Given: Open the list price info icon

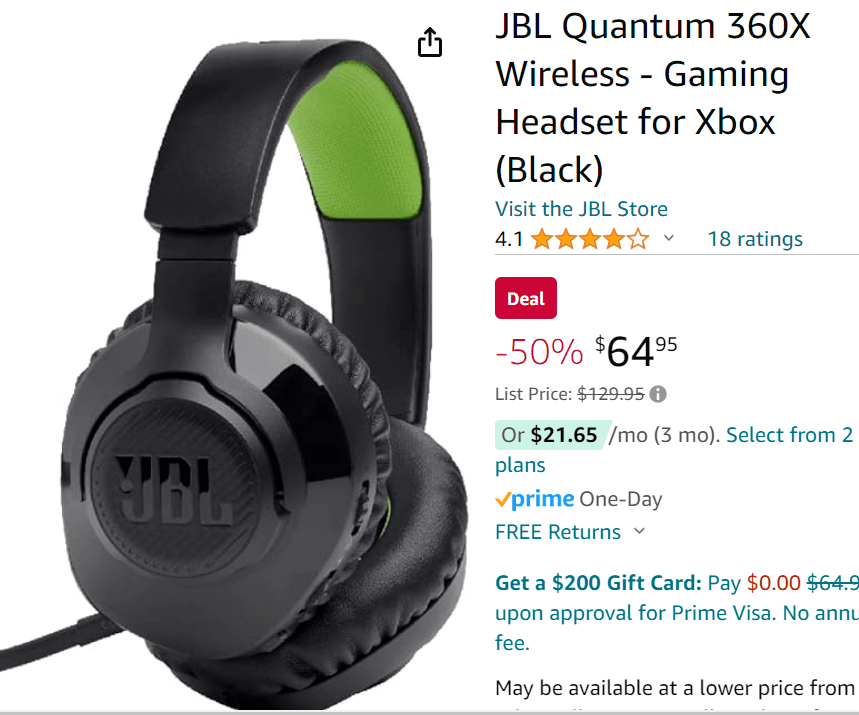Looking at the screenshot, I should 657,394.
